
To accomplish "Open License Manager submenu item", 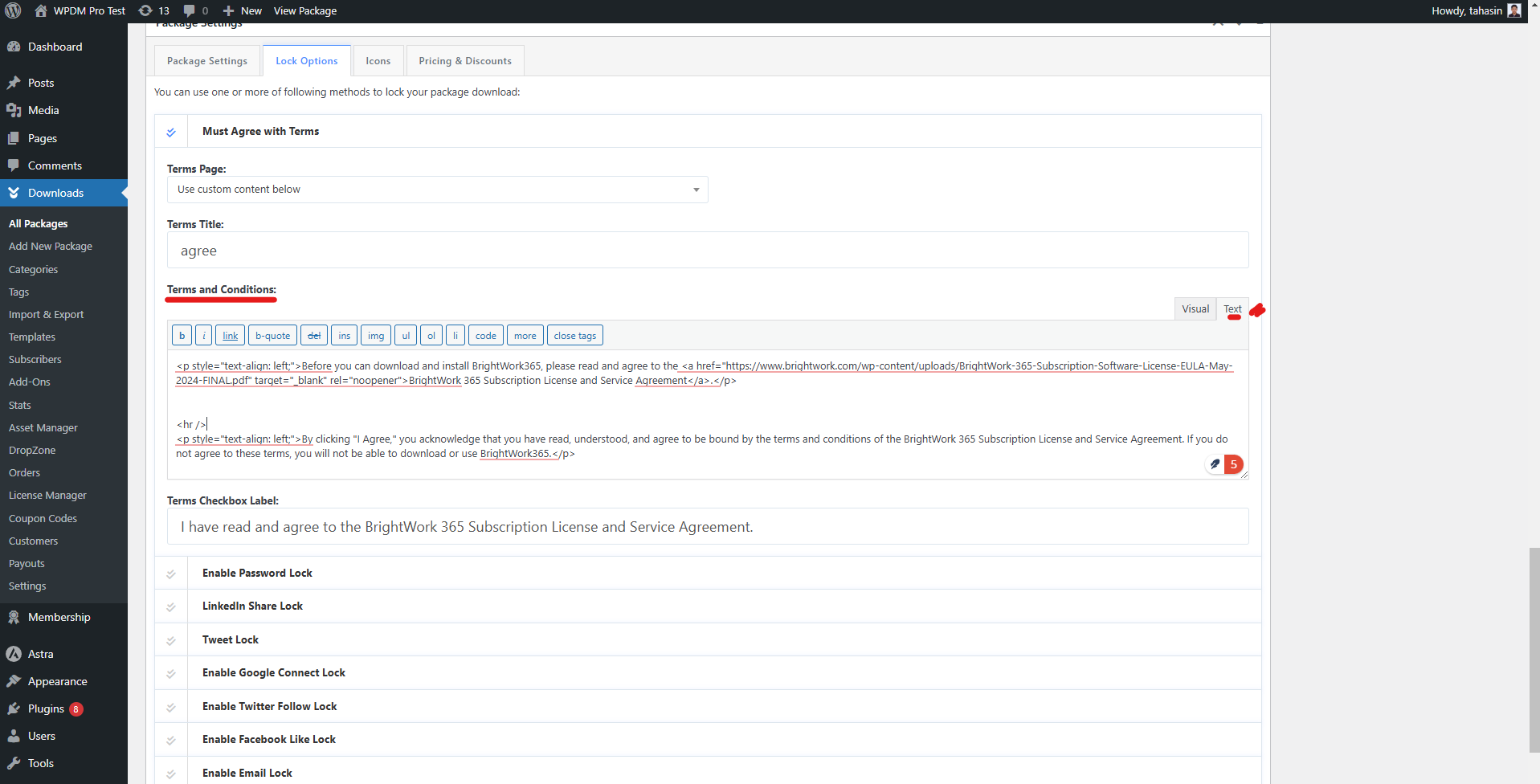I will point(47,495).
